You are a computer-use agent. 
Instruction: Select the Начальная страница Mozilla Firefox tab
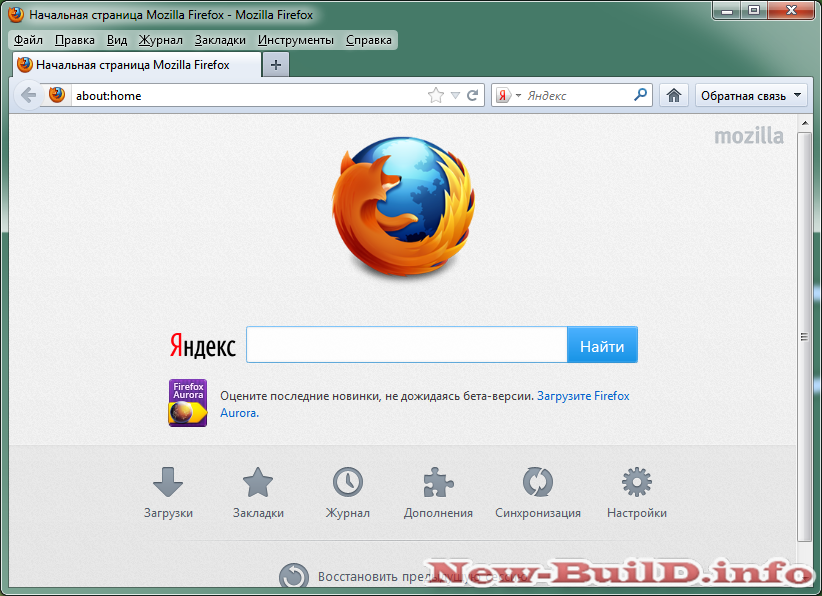[x=136, y=65]
